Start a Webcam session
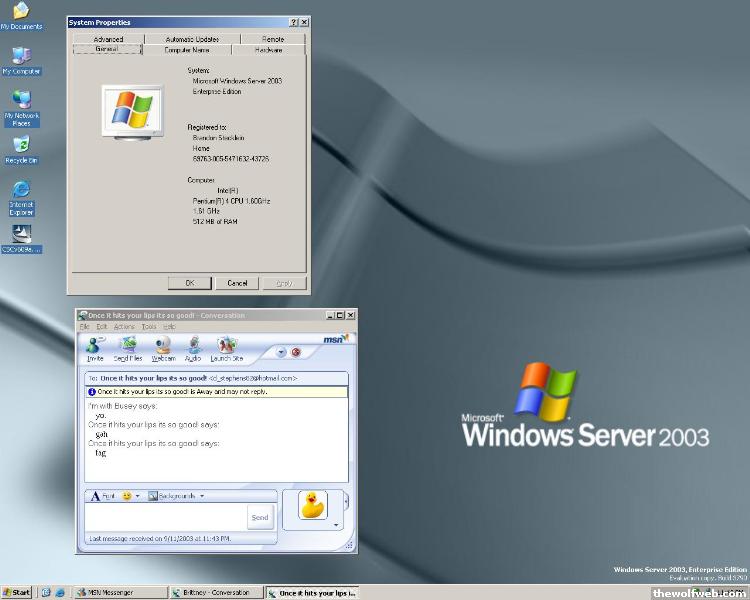 pyautogui.click(x=163, y=347)
